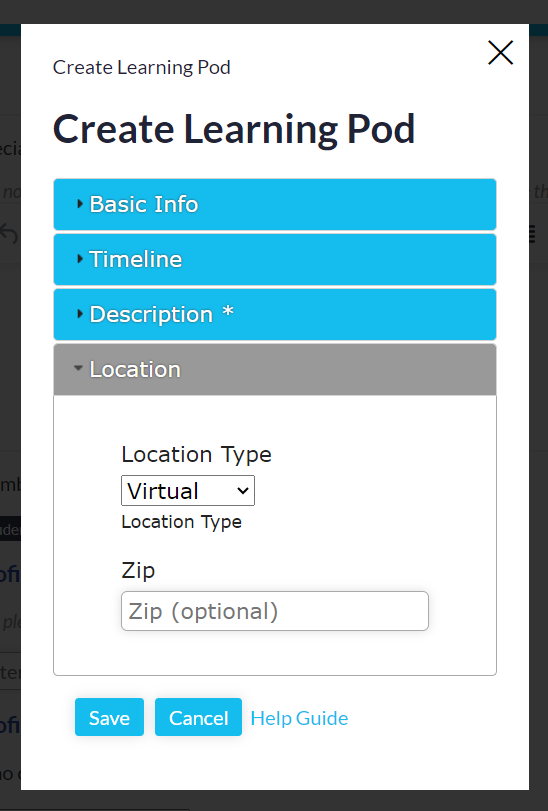Open the Location Type dropdown showing Virtual
Screen dimensions: 548x811
click(x=188, y=490)
